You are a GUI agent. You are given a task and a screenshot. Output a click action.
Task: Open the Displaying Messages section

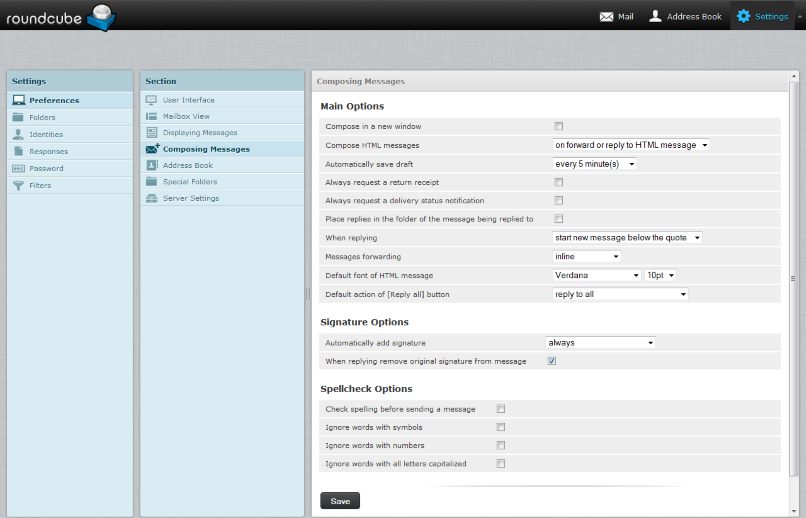click(x=199, y=132)
